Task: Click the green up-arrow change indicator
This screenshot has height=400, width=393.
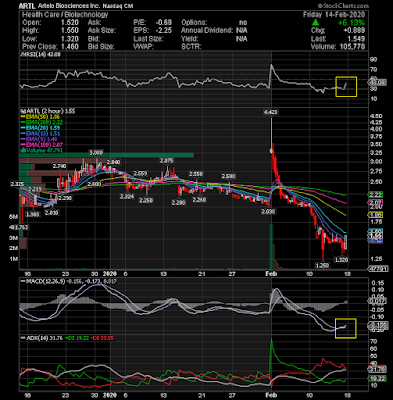Action: click(315, 23)
